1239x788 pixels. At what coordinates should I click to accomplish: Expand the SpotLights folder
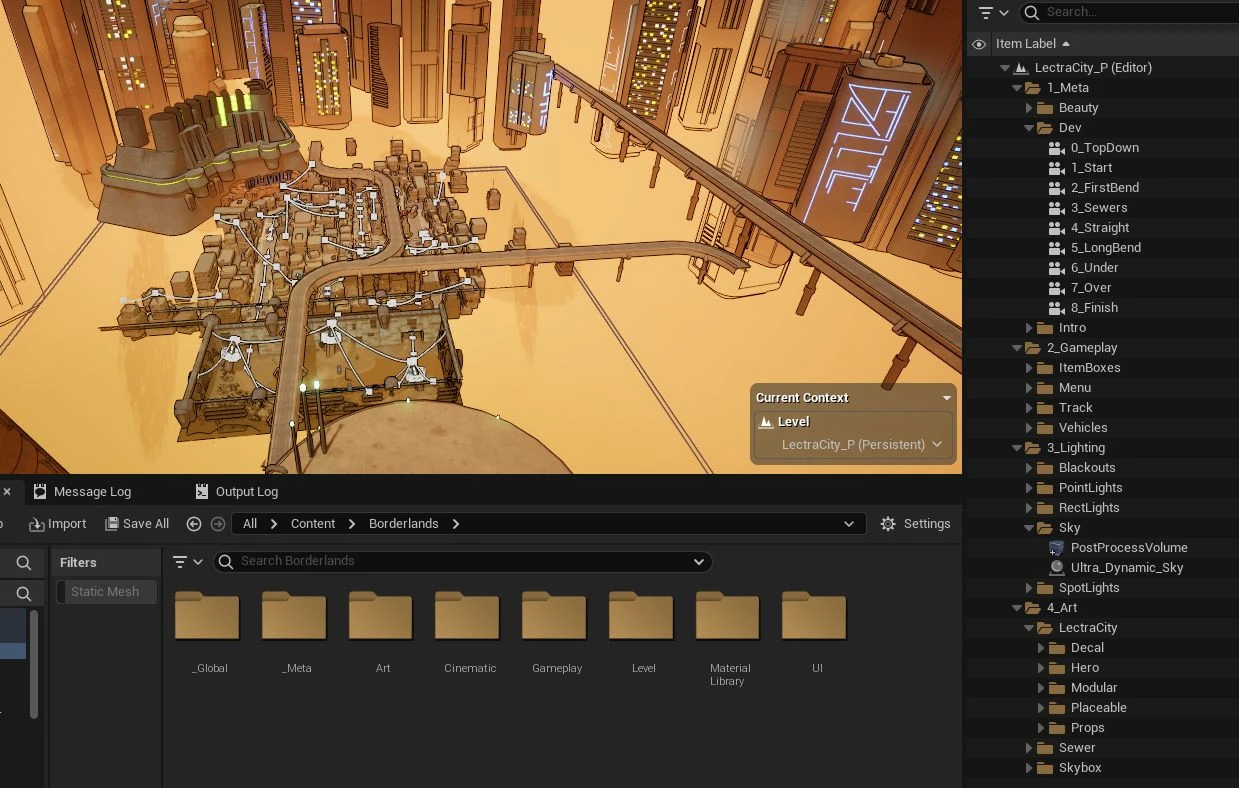coord(1029,588)
